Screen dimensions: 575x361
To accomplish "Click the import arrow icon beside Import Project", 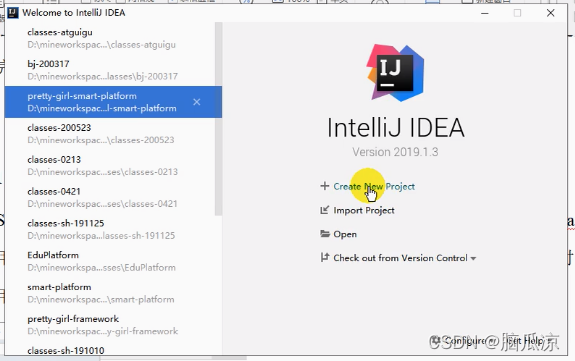I will pyautogui.click(x=325, y=210).
